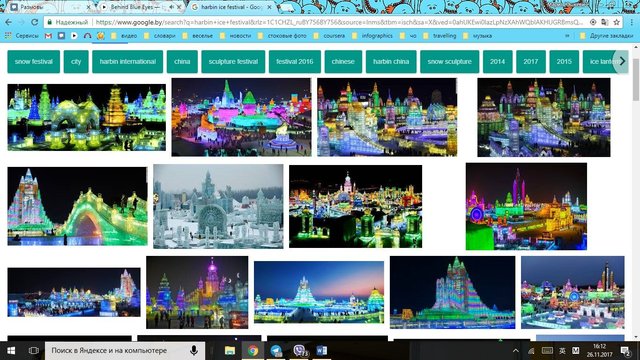640x360 pixels.
Task: Filter results by chinese chip
Action: [343, 62]
